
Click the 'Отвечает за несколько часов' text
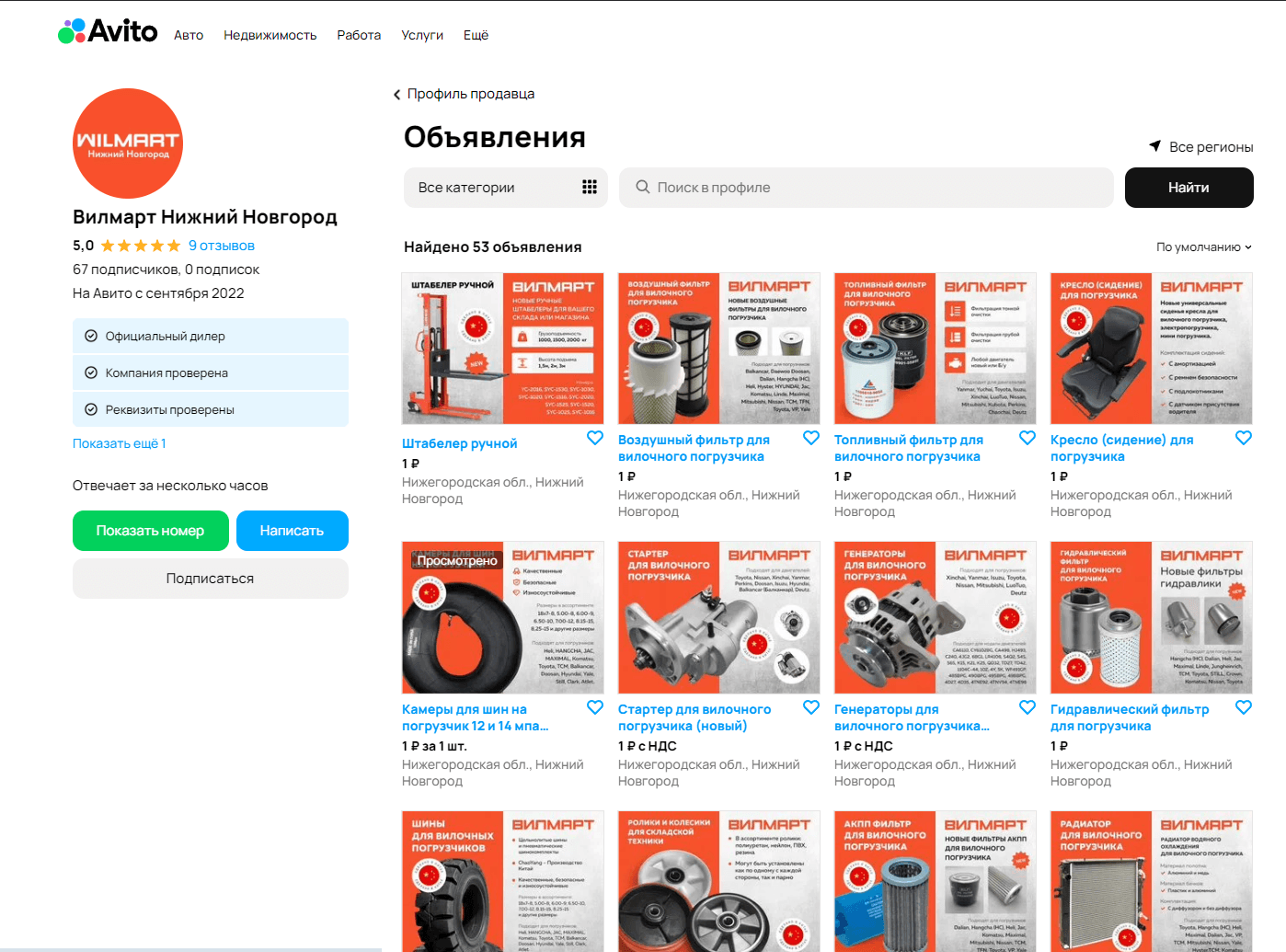170,486
